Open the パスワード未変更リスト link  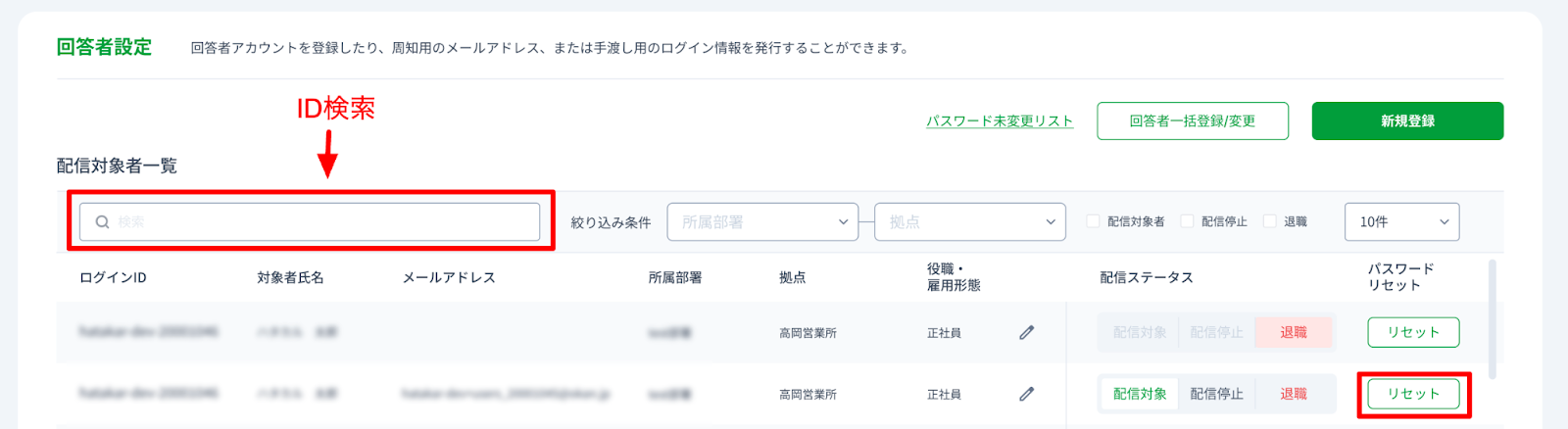(1000, 121)
